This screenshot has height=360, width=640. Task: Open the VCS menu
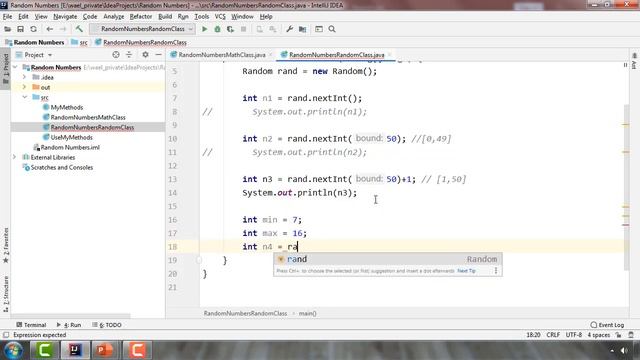click(220, 17)
